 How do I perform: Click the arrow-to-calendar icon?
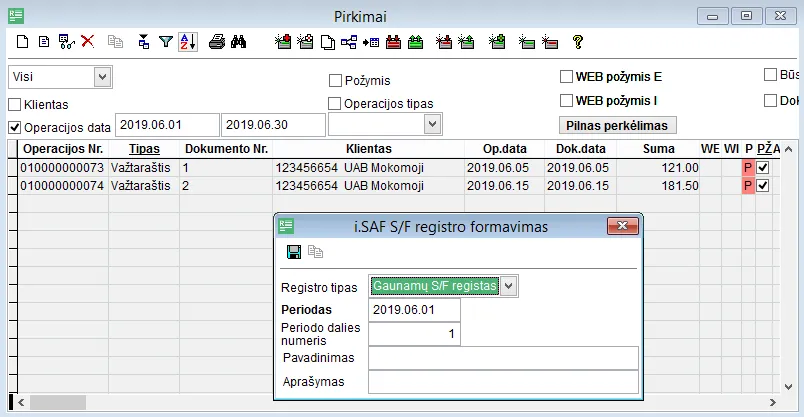tap(371, 42)
